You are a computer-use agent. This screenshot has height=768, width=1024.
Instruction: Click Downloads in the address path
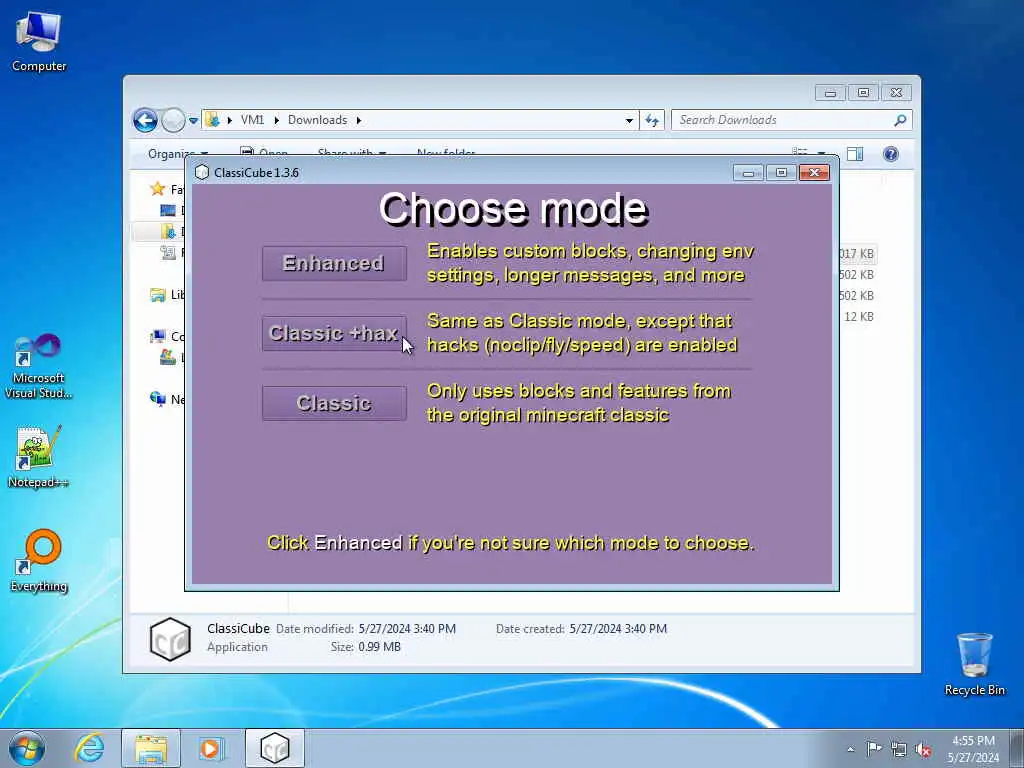pyautogui.click(x=317, y=120)
